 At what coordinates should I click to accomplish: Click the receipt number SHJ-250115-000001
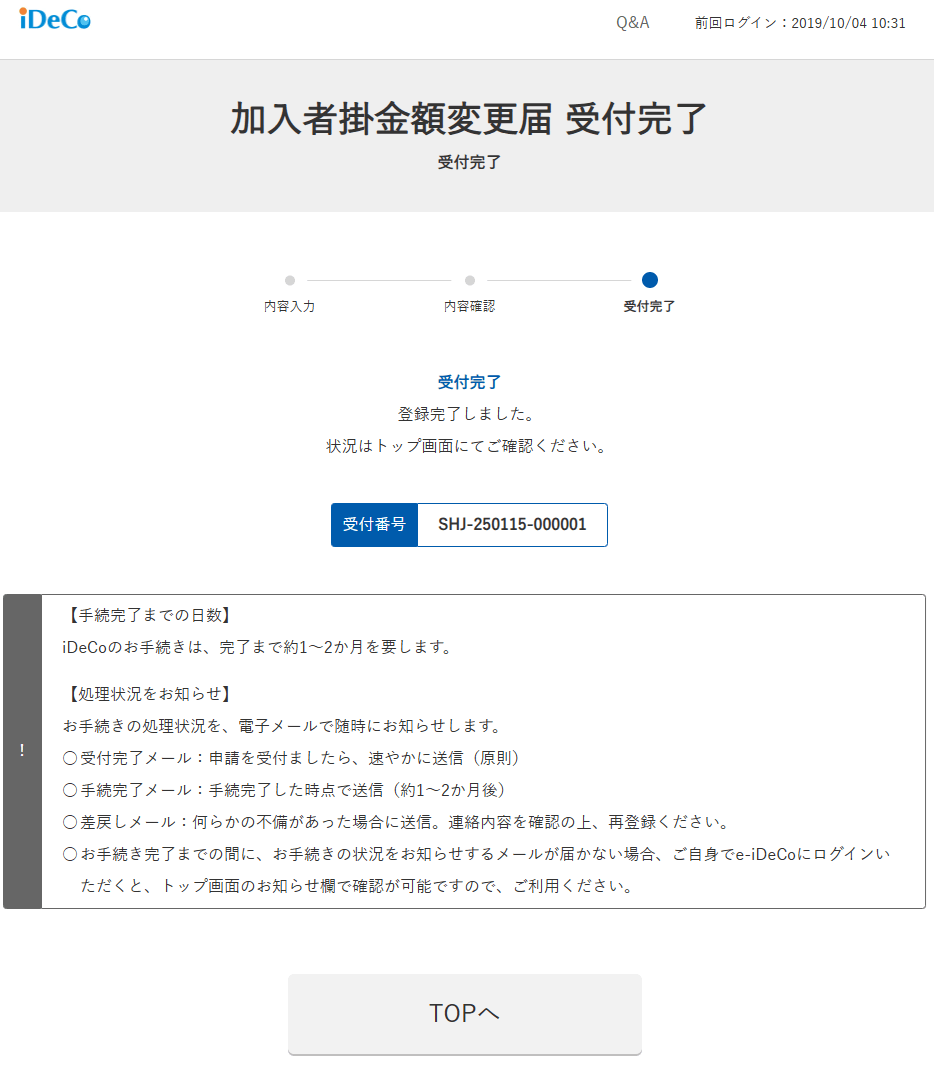tap(512, 525)
